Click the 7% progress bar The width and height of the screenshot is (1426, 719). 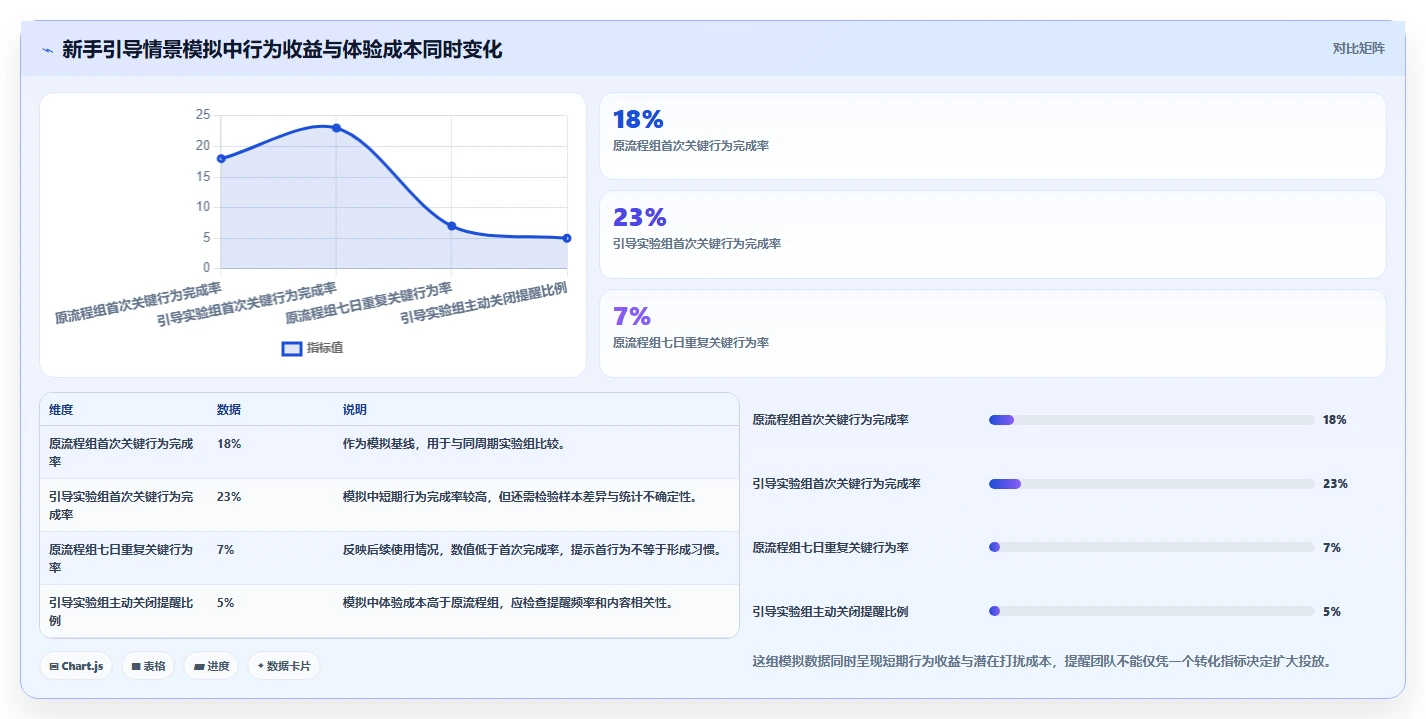(1151, 547)
